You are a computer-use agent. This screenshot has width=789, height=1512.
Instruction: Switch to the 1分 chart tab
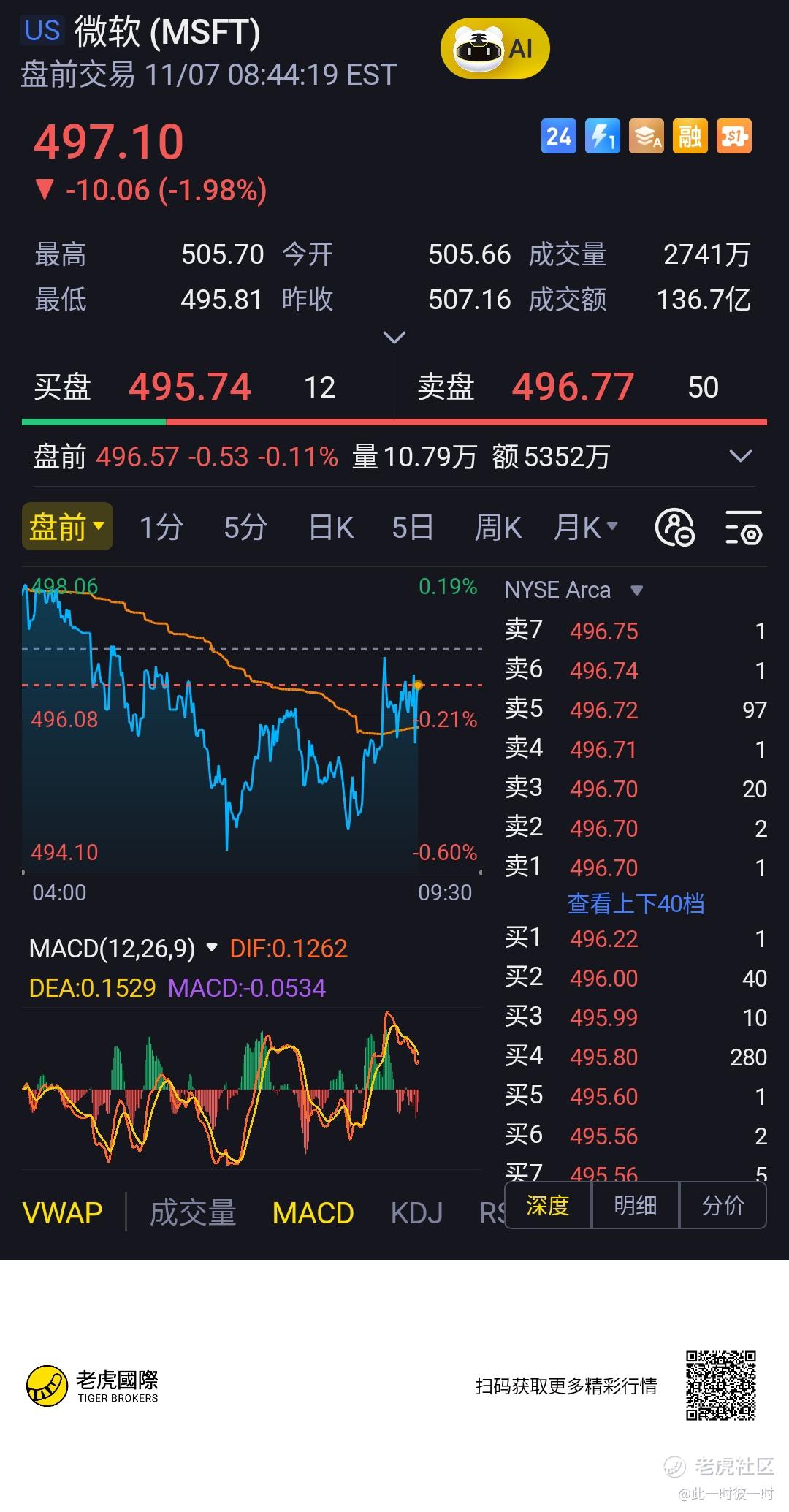[161, 527]
